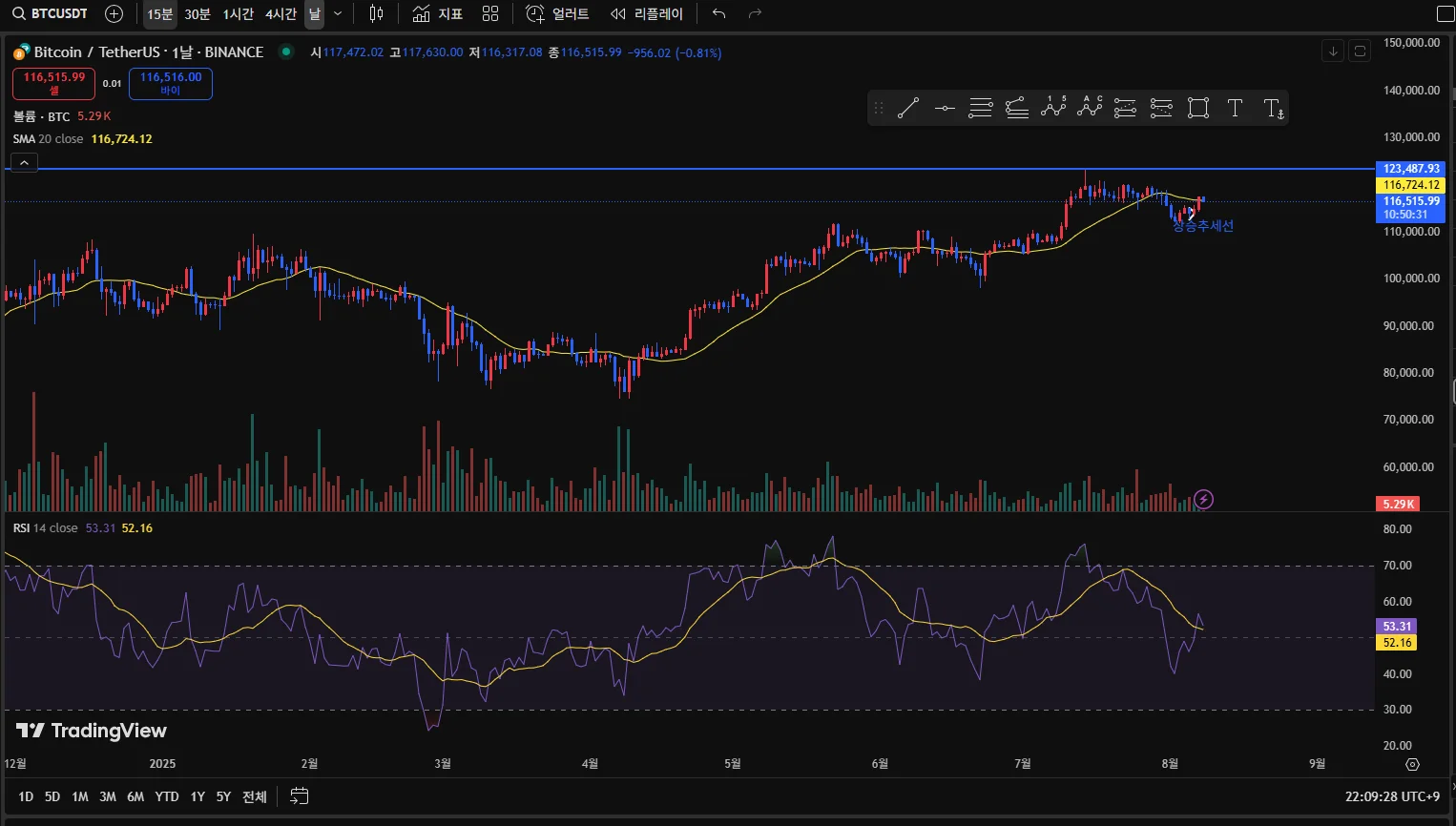Viewport: 1456px width, 826px height.
Task: Select the Horizontal Line drawing tool
Action: 945,109
